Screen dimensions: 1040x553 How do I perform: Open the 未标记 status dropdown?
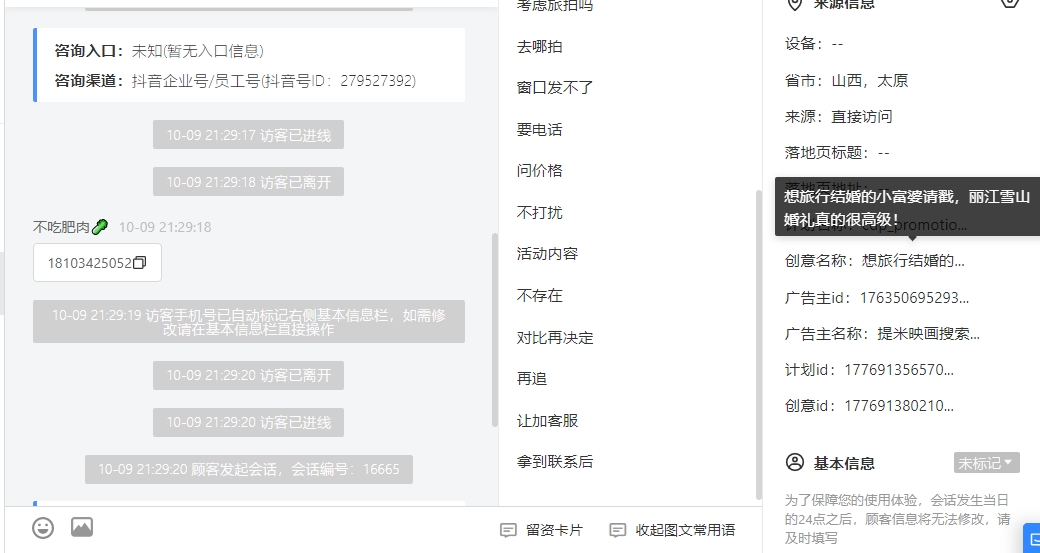coord(986,463)
